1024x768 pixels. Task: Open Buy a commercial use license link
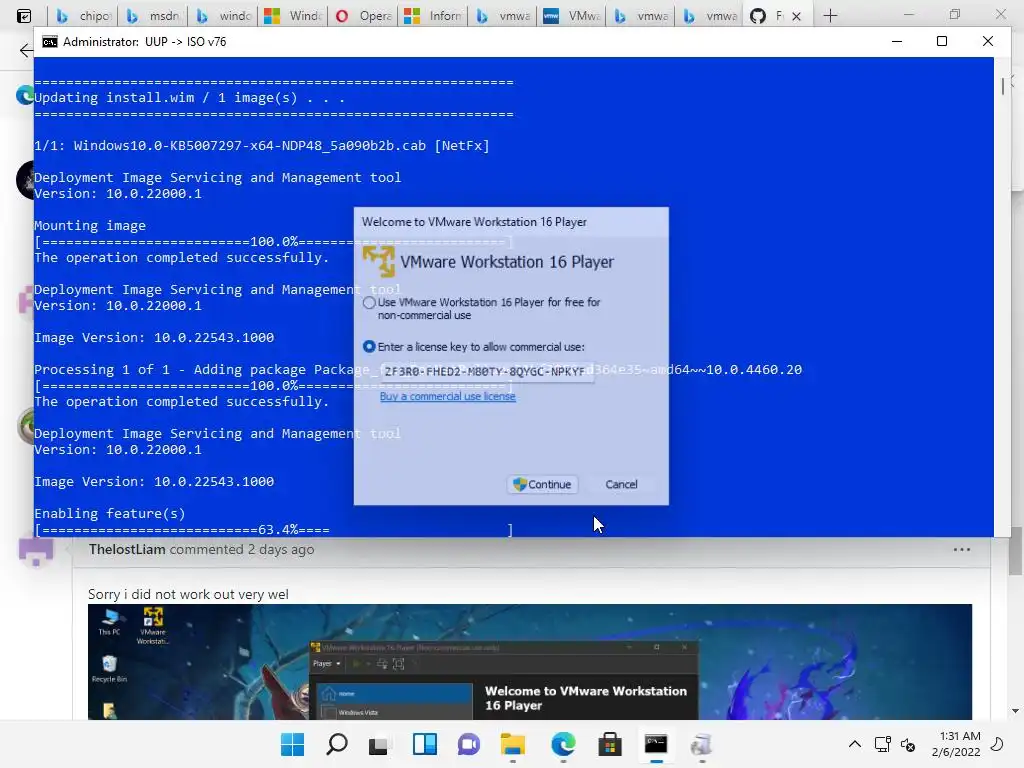pos(447,396)
